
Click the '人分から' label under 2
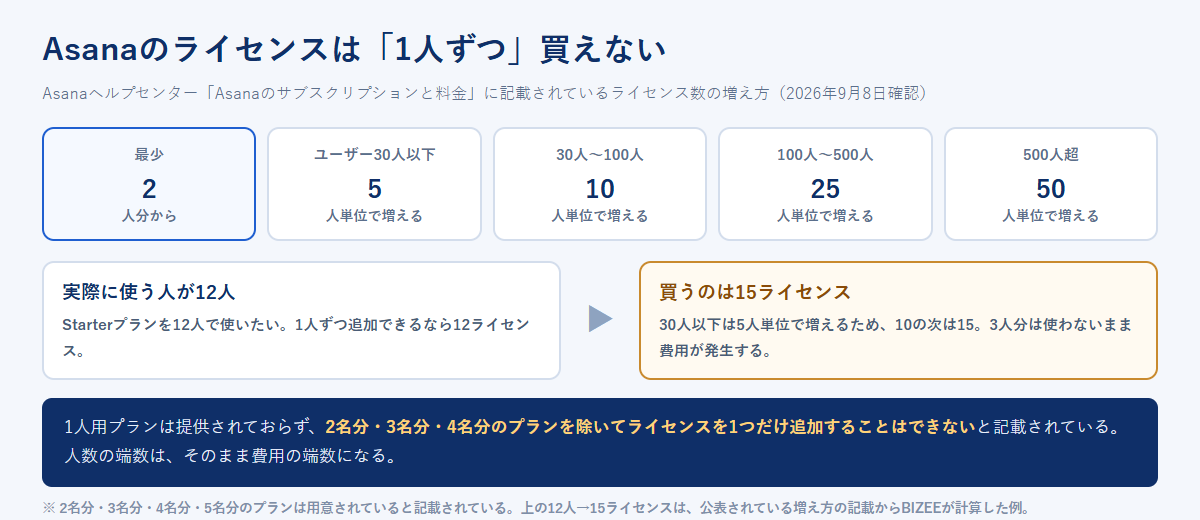(149, 216)
